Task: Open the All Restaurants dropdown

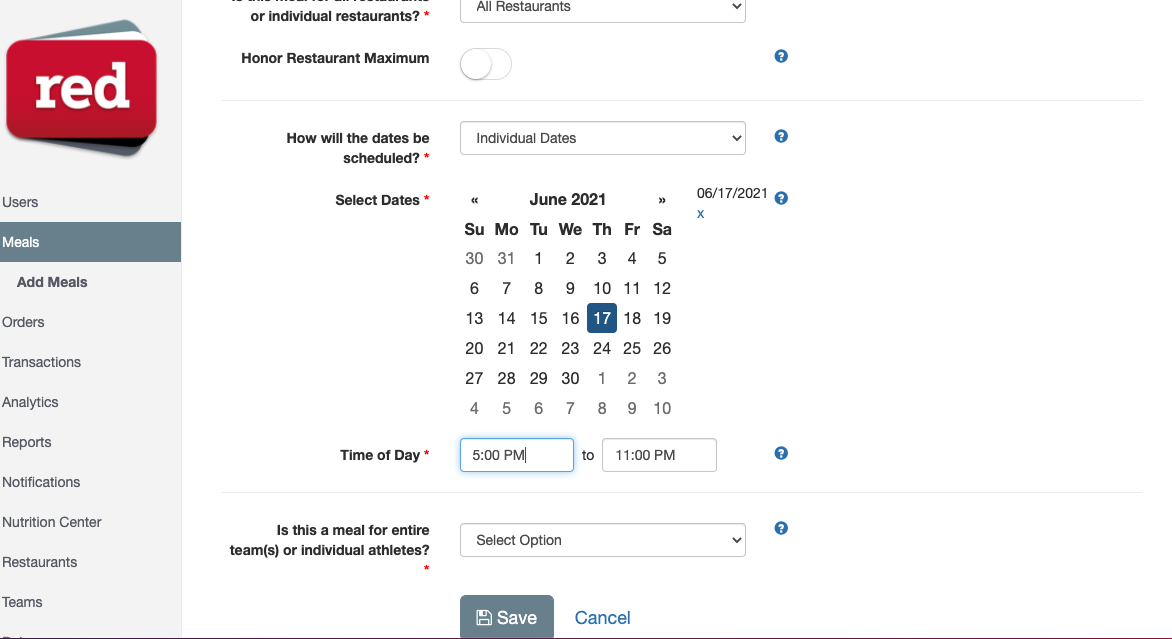Action: click(x=602, y=7)
